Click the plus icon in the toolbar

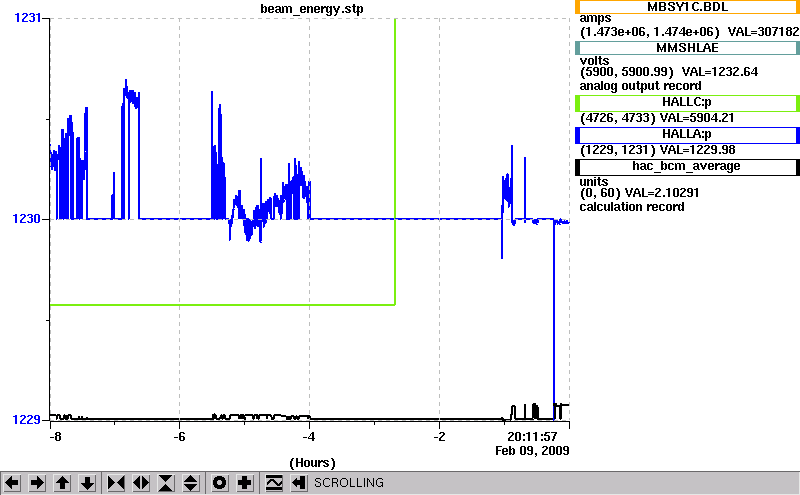[x=245, y=483]
